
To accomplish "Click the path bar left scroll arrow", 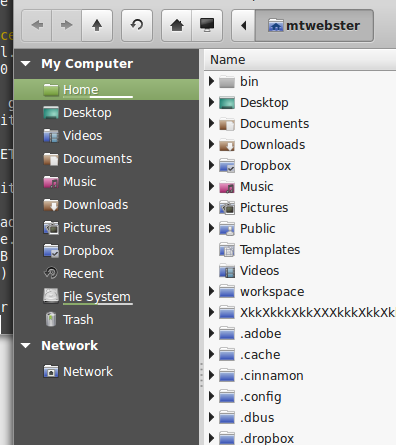I will (244, 25).
